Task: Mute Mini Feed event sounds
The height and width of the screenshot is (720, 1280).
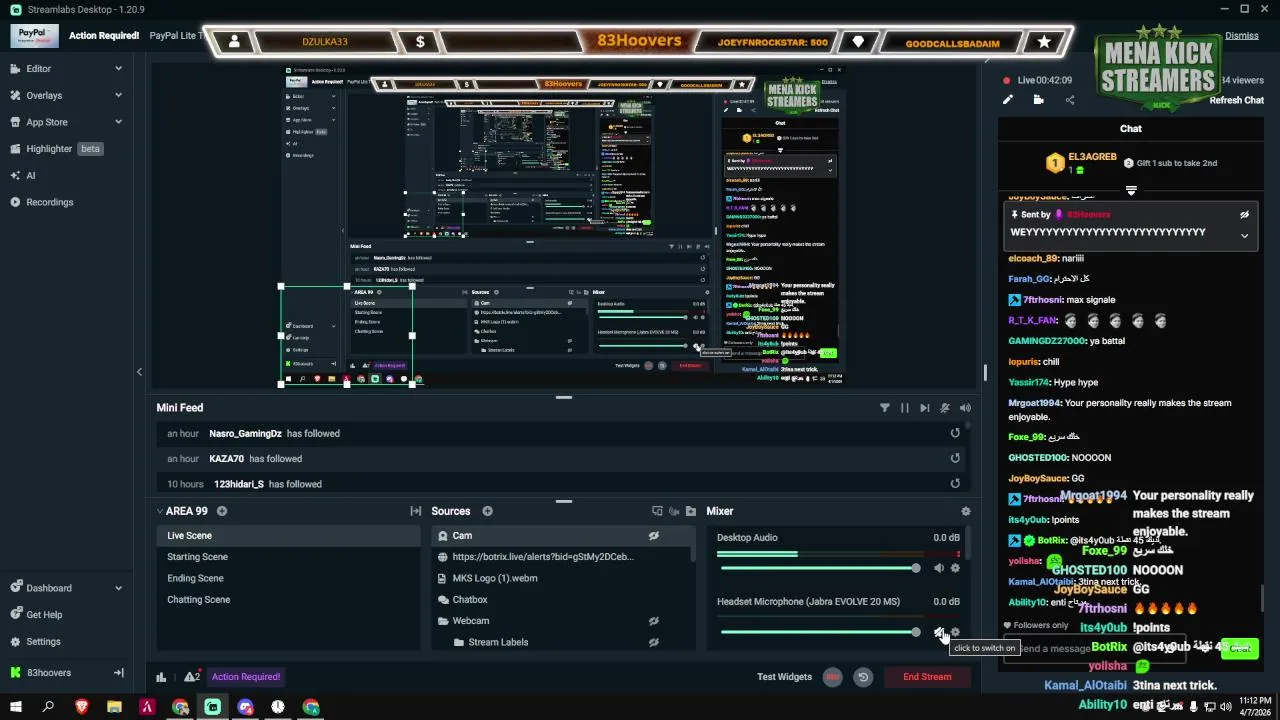Action: pos(965,408)
